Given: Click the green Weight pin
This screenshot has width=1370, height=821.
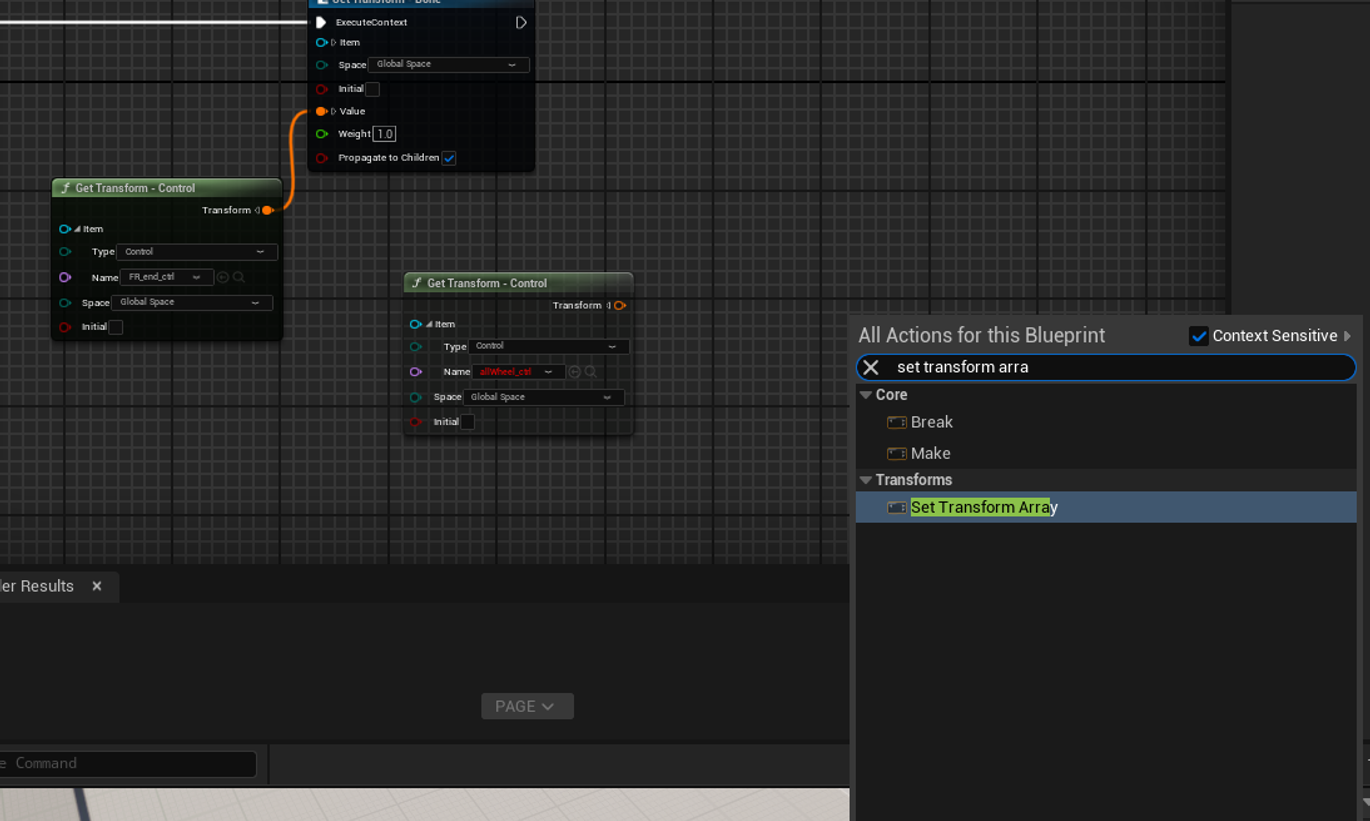Looking at the screenshot, I should [x=321, y=134].
